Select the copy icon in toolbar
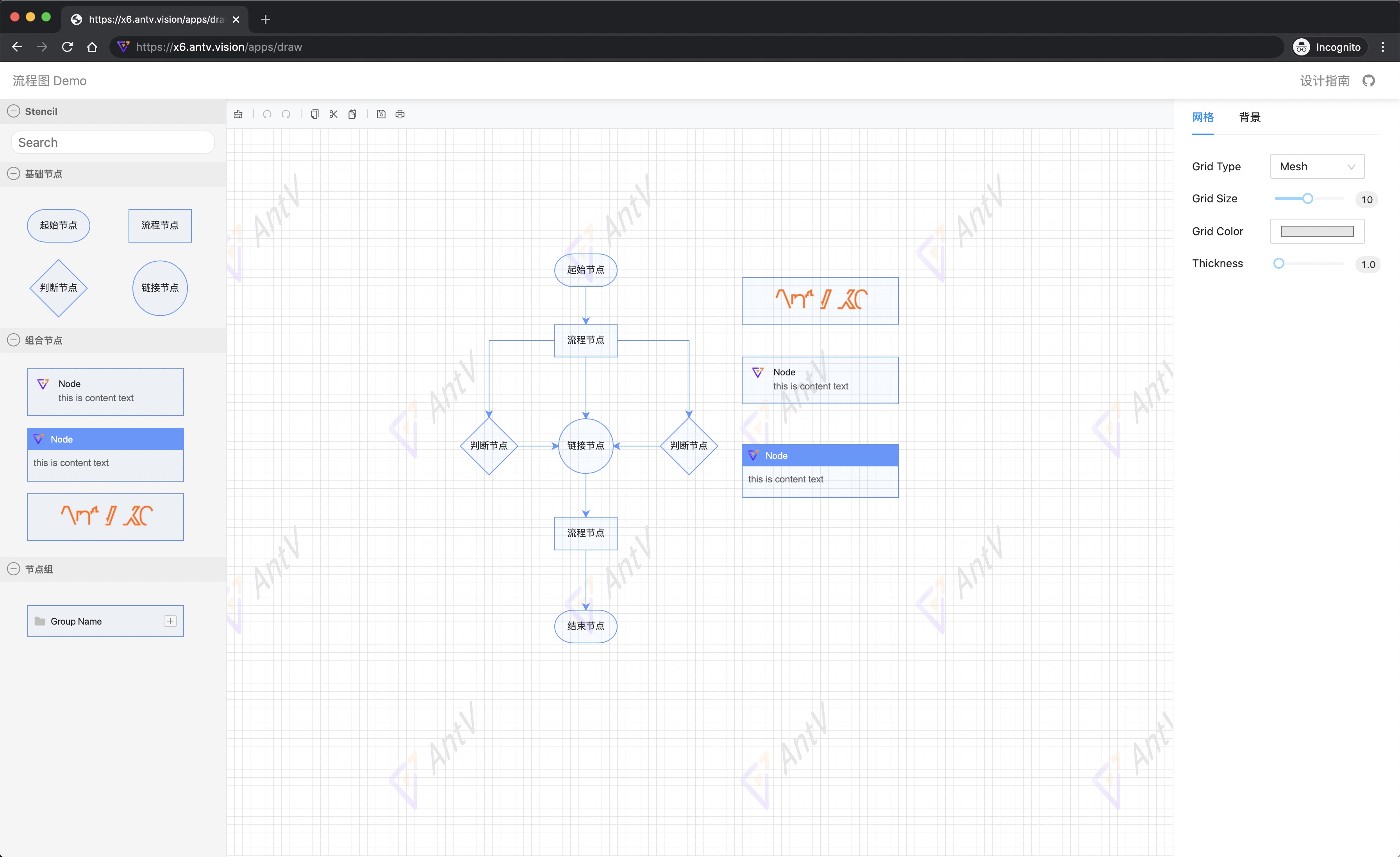The height and width of the screenshot is (857, 1400). click(x=315, y=114)
